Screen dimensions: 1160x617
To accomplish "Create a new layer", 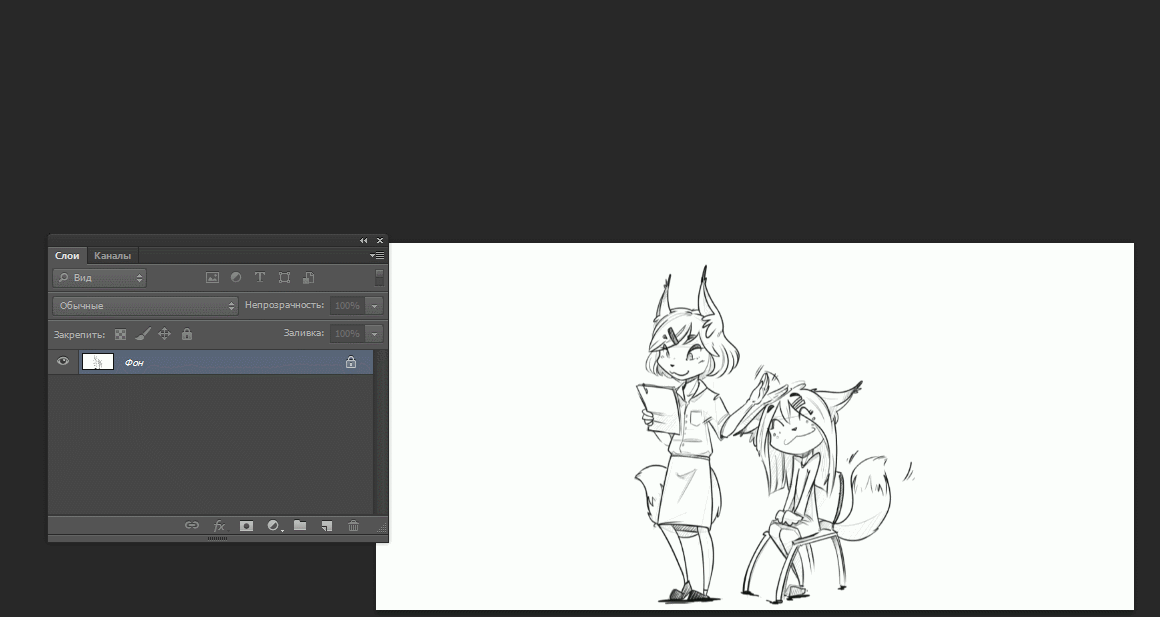I will [x=326, y=525].
